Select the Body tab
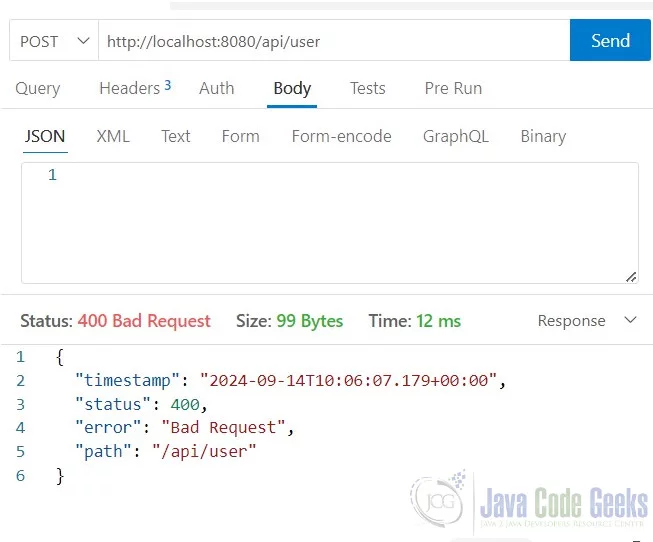The width and height of the screenshot is (653, 542). click(292, 88)
